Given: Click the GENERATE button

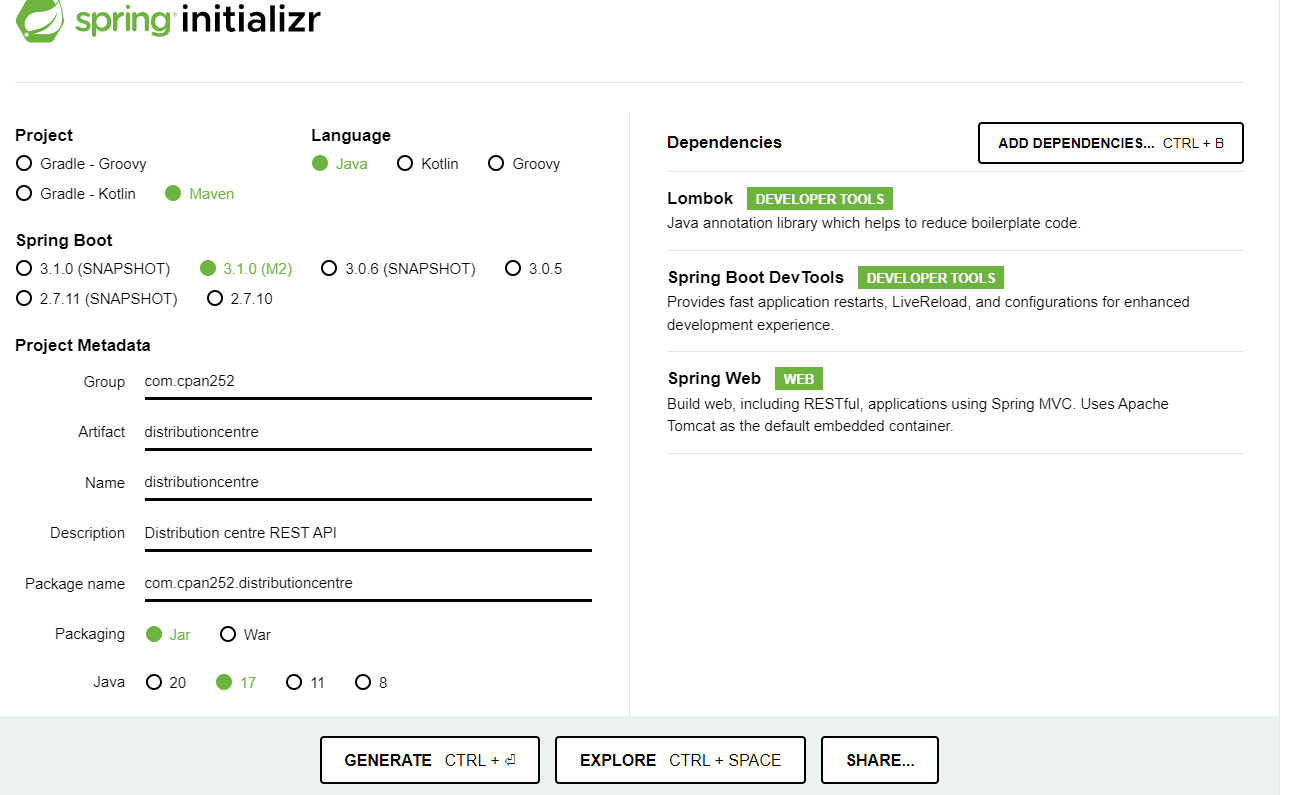Looking at the screenshot, I should pyautogui.click(x=429, y=759).
